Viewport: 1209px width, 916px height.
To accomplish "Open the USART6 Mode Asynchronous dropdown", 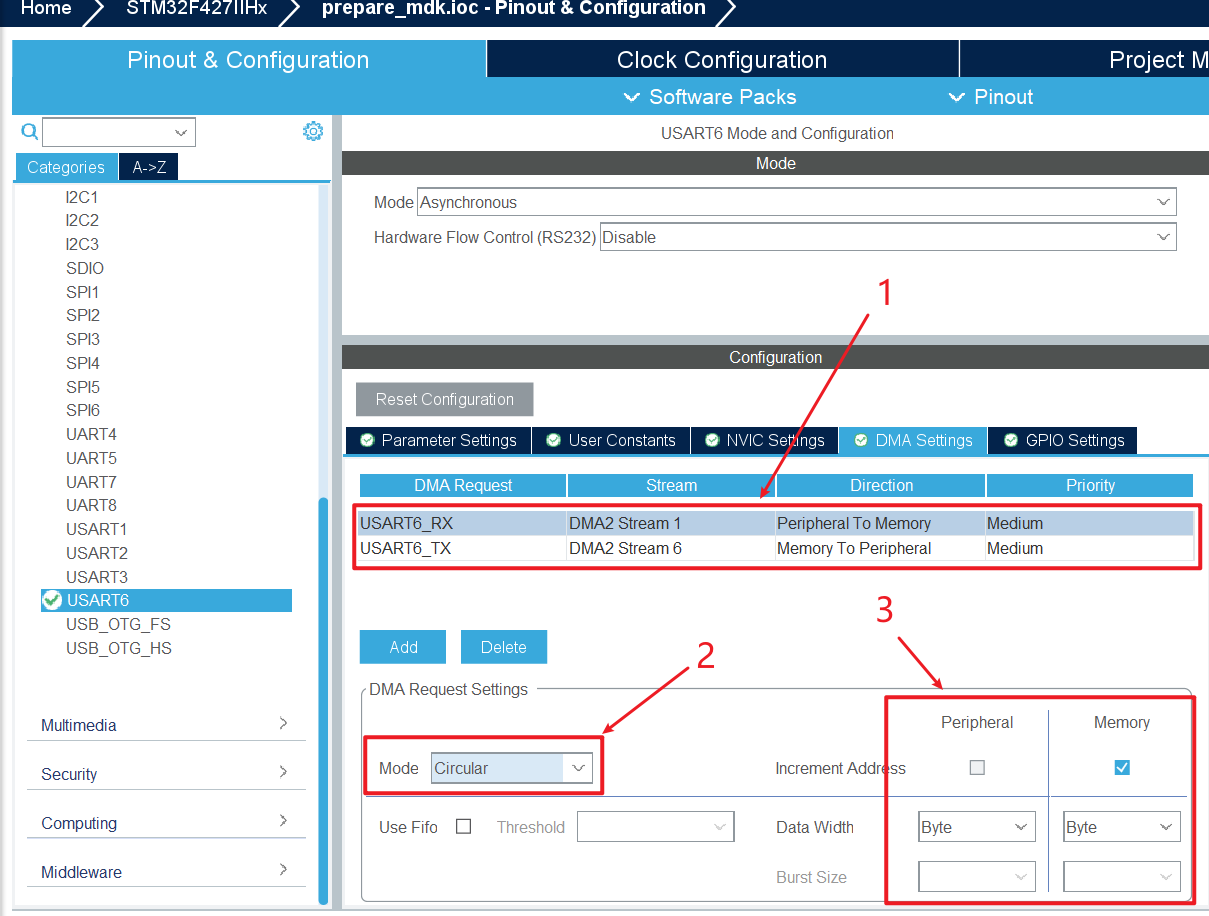I will 797,202.
